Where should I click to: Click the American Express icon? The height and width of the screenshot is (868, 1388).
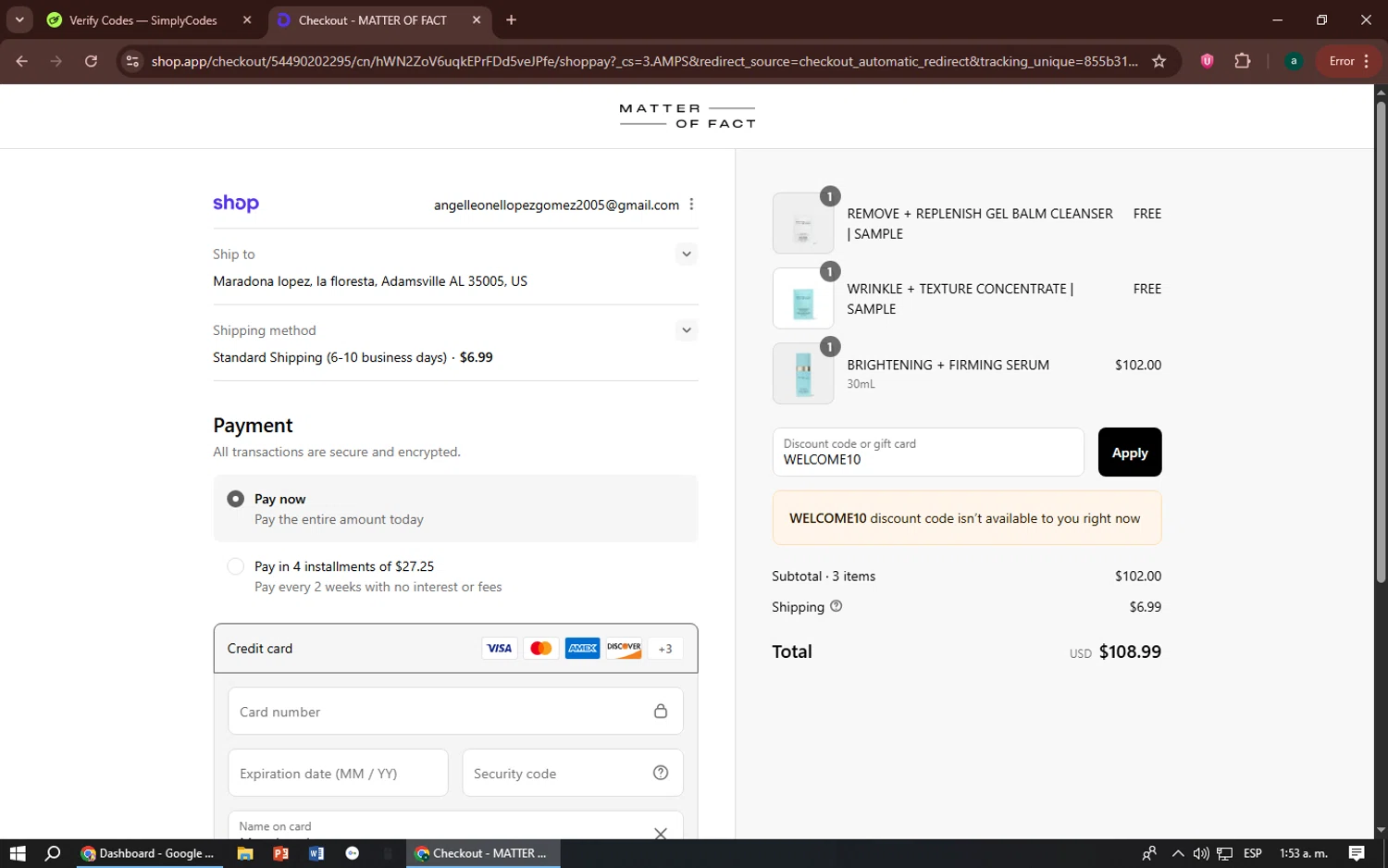(x=582, y=649)
